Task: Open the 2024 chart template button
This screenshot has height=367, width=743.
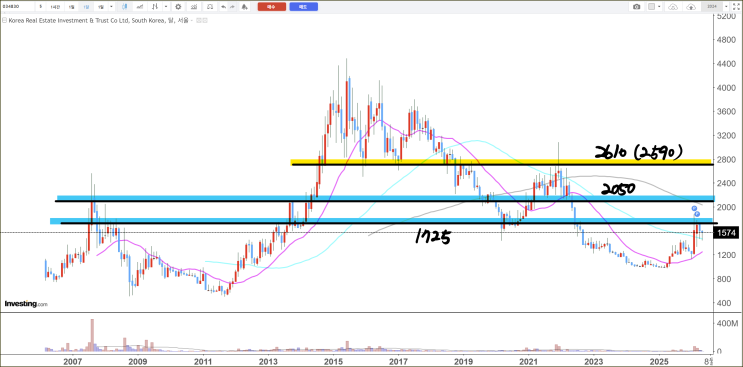Action: tap(712, 7)
